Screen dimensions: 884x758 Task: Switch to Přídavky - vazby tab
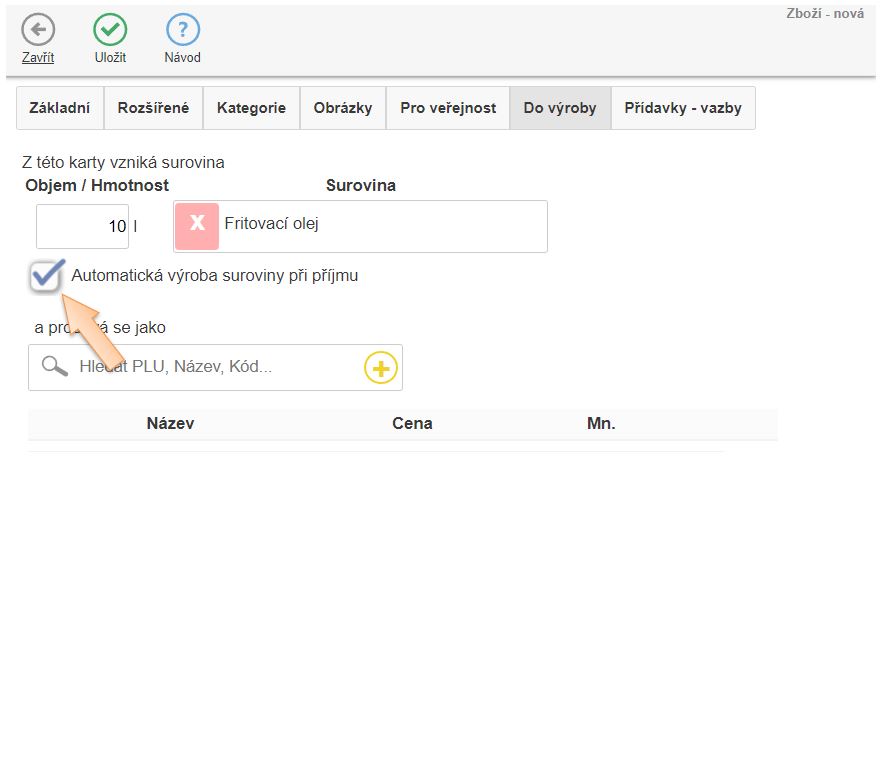pyautogui.click(x=683, y=108)
